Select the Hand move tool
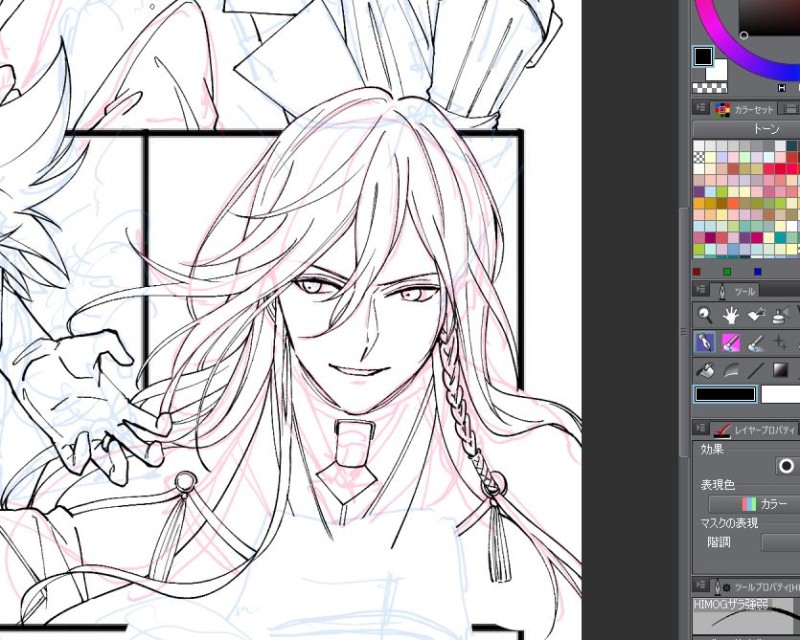This screenshot has height=640, width=800. pos(731,315)
